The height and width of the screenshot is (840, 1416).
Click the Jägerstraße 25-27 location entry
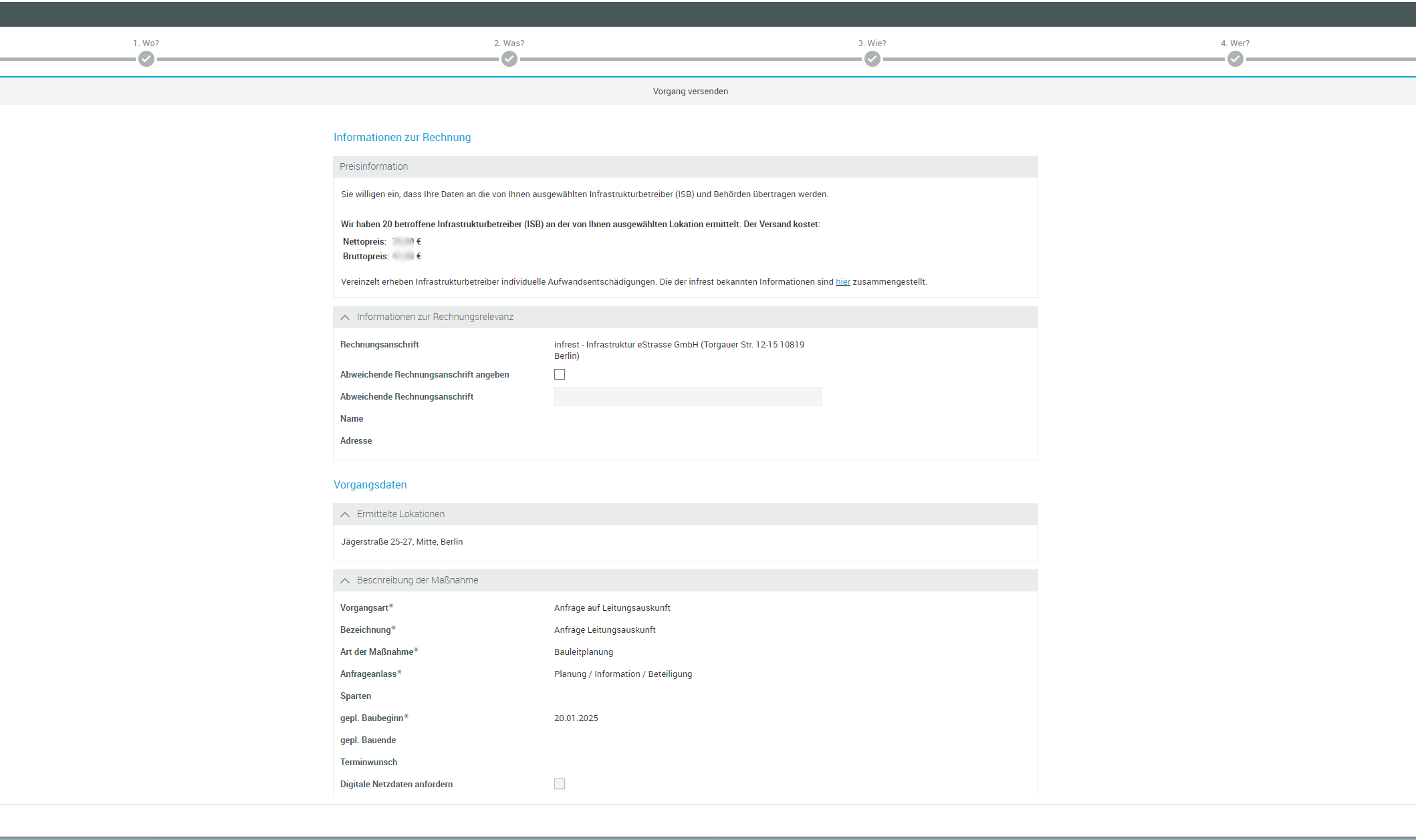pos(402,542)
